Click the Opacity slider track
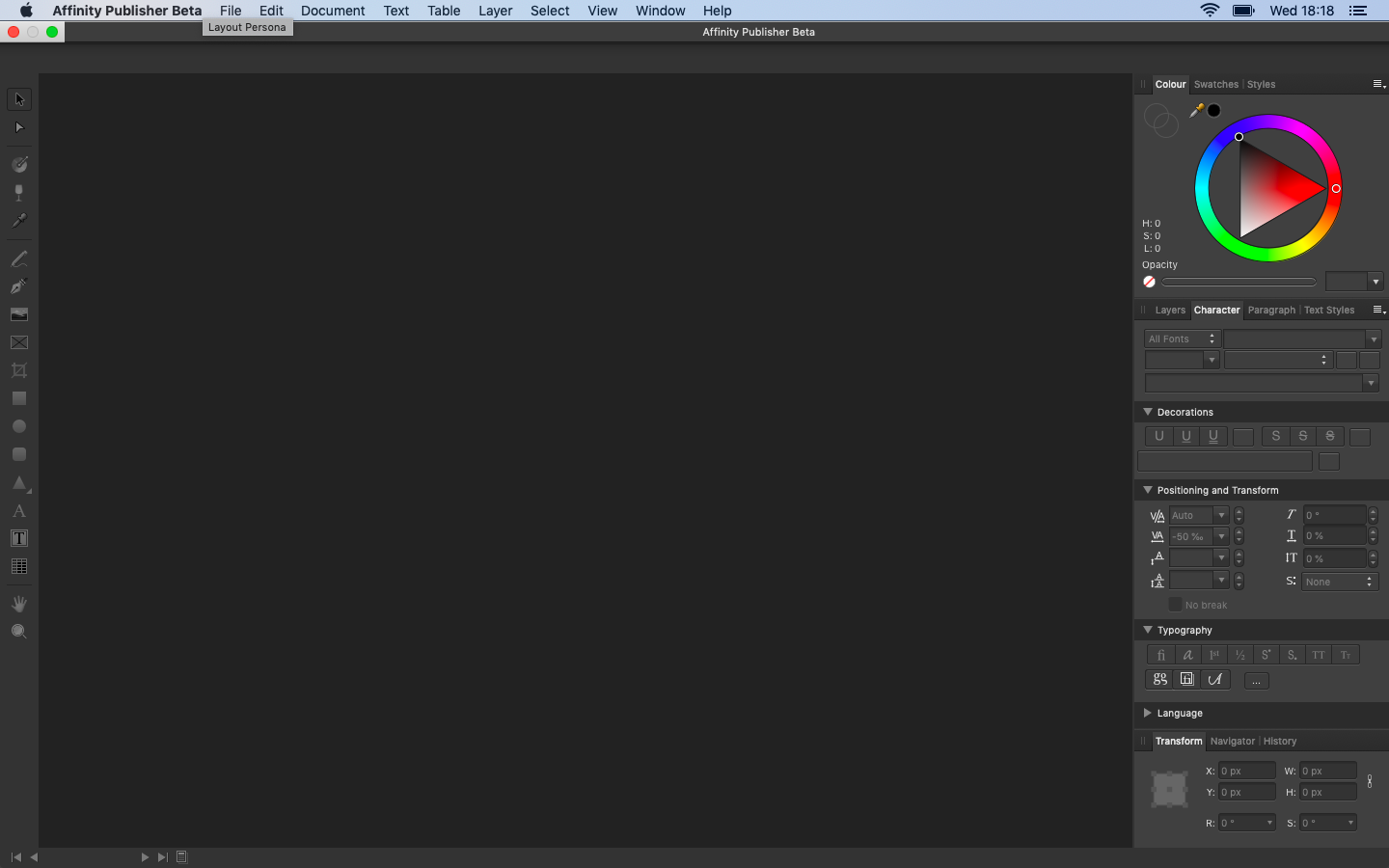1389x868 pixels. click(1239, 282)
